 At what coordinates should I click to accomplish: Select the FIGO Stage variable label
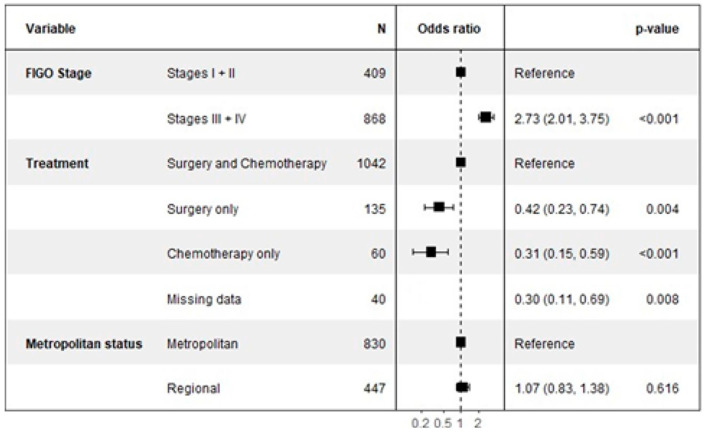pos(58,73)
